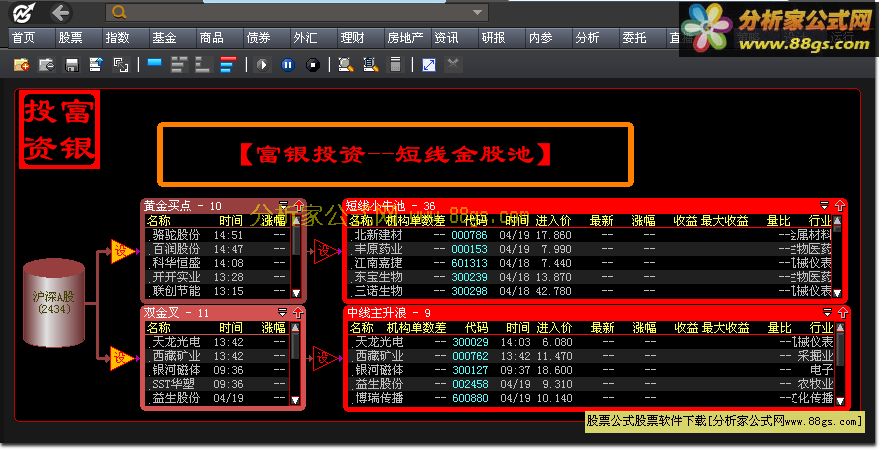Click in the top search input field
The width and height of the screenshot is (881, 450).
tap(297, 12)
